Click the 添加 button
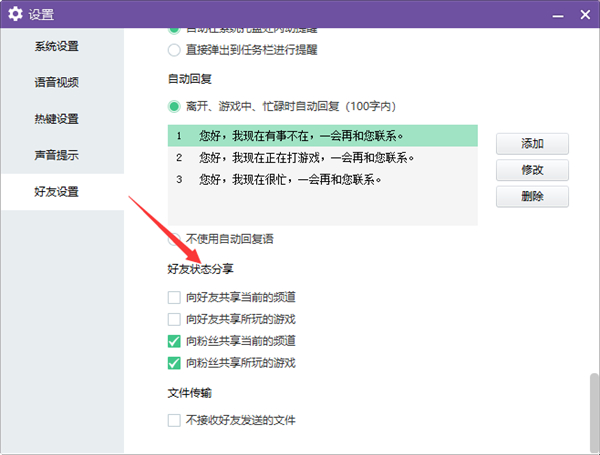Screen dimensions: 600x455 (532, 144)
